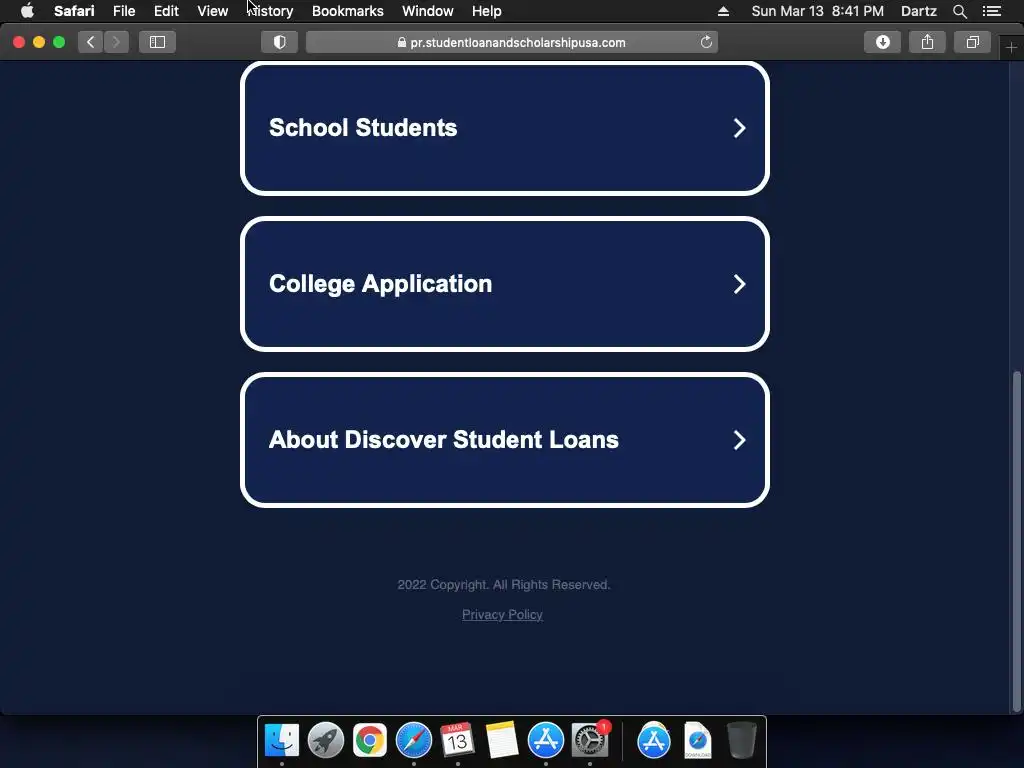Open App Store from the Dock

[545, 740]
